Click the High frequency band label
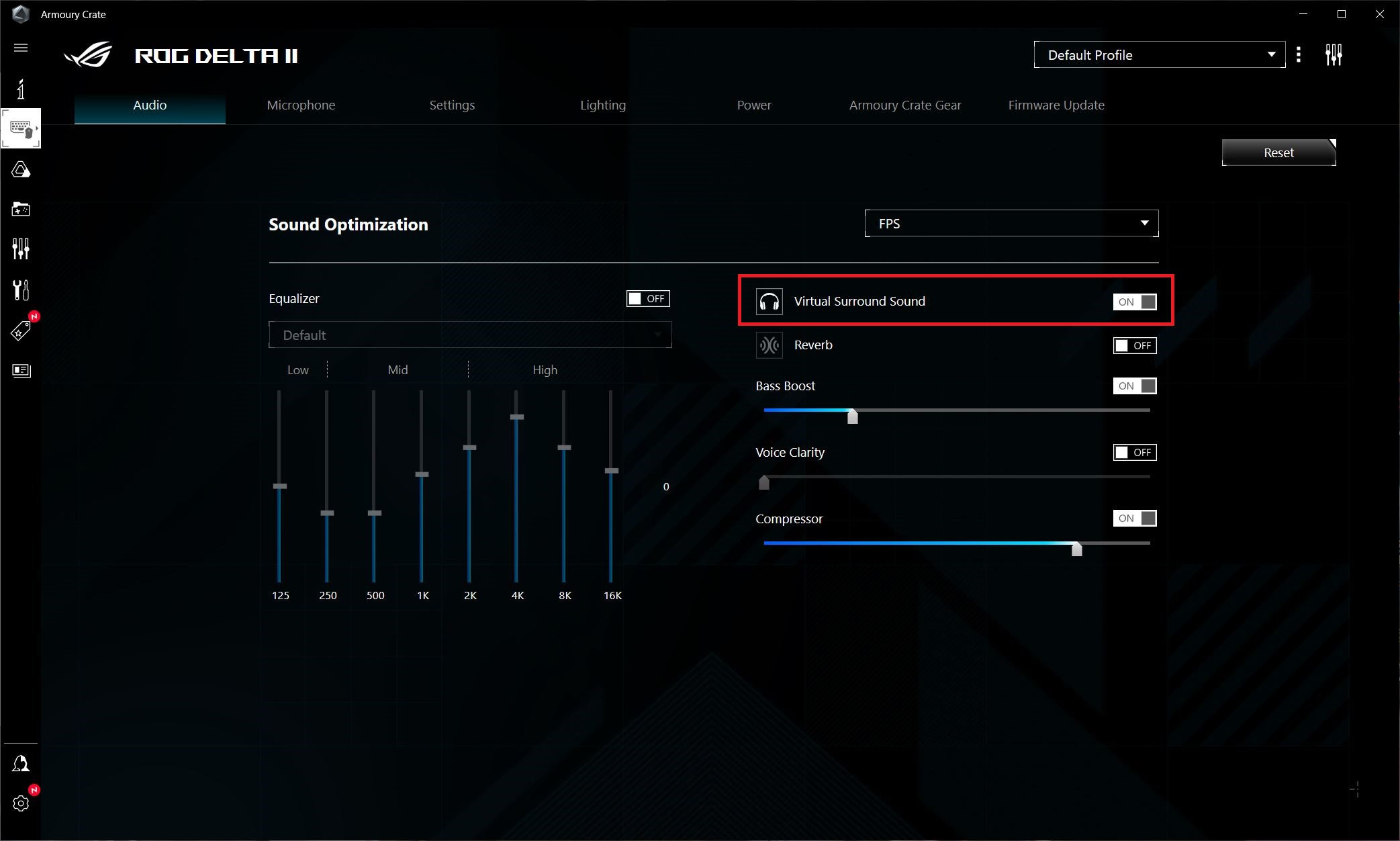This screenshot has width=1400, height=841. [545, 370]
